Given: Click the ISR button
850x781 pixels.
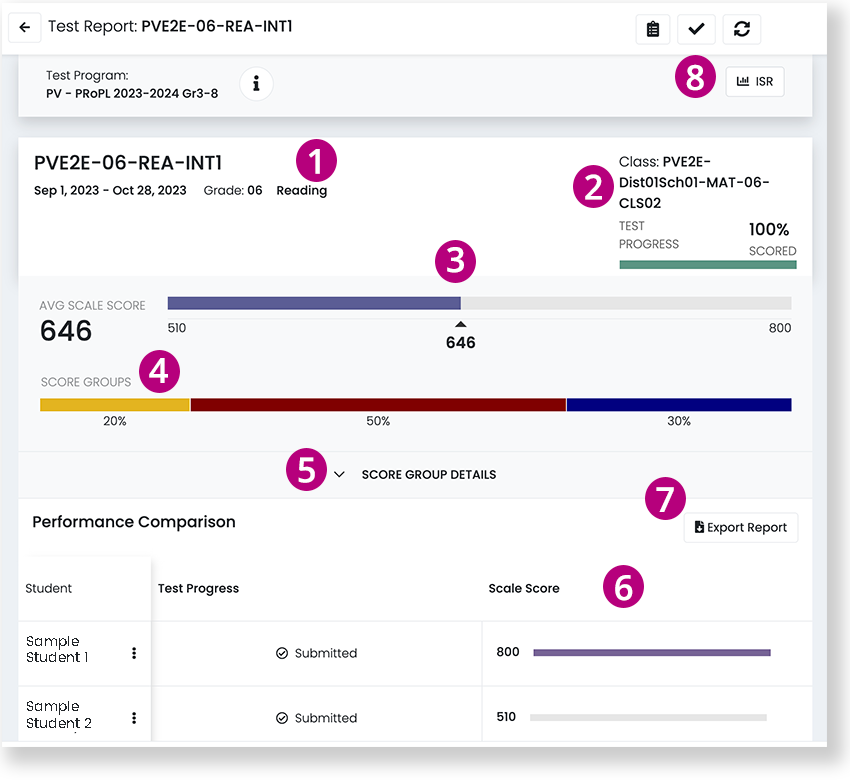Looking at the screenshot, I should click(755, 81).
